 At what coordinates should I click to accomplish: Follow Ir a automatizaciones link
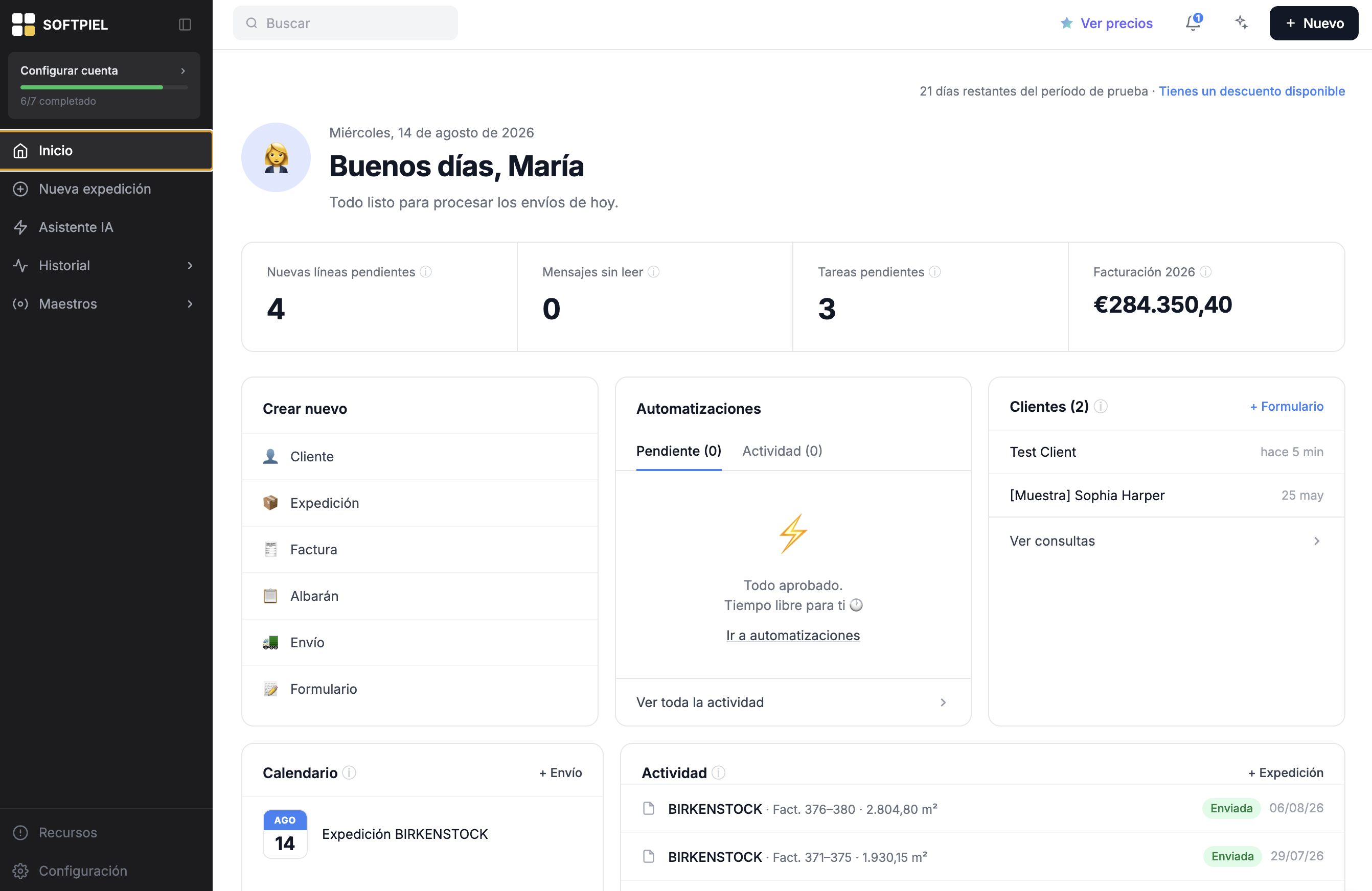point(793,635)
